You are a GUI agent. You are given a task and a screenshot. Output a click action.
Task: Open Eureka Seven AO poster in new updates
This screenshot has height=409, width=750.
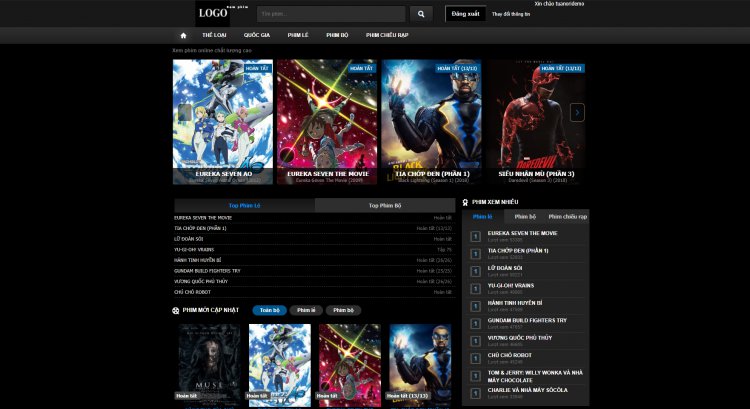280,366
